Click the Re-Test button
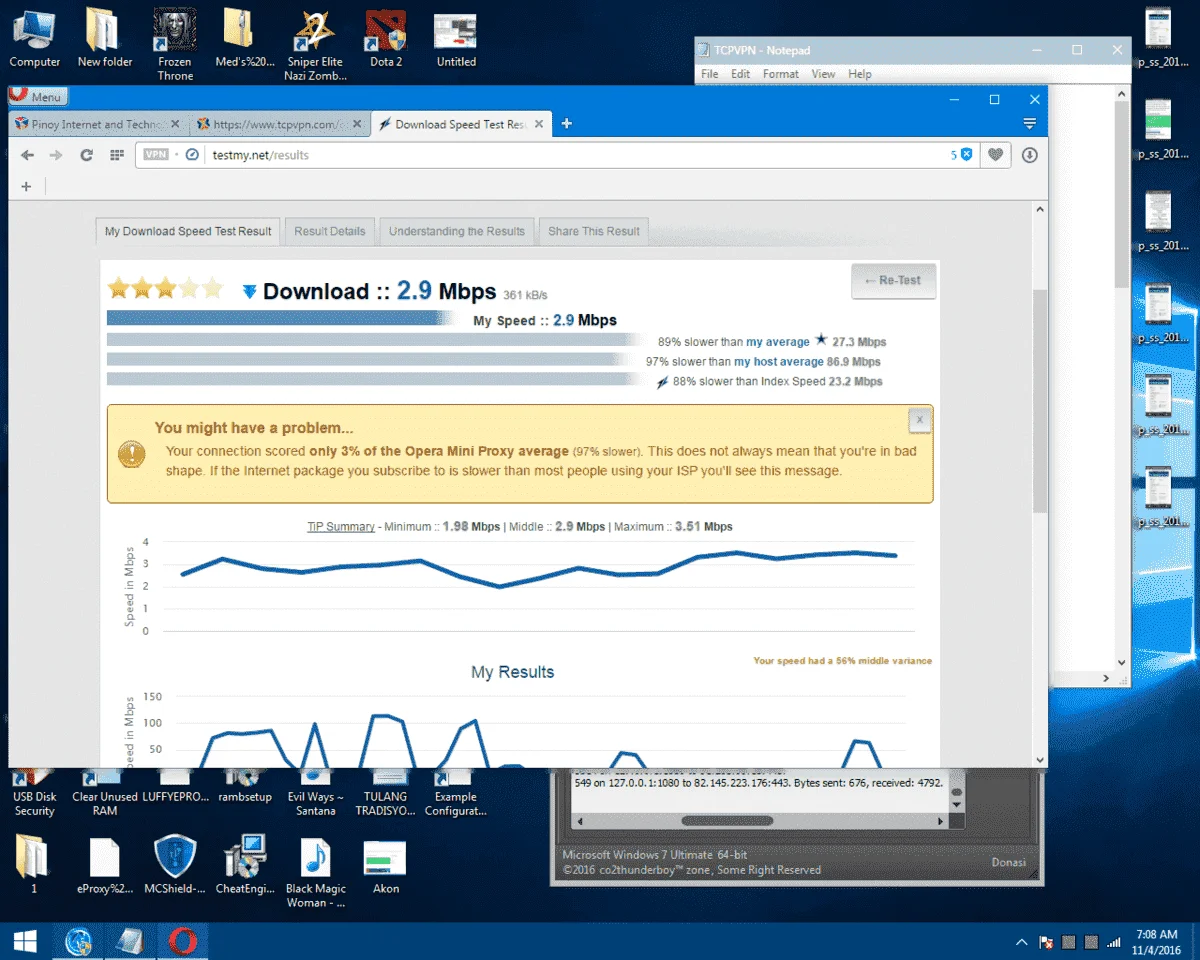 click(x=893, y=281)
